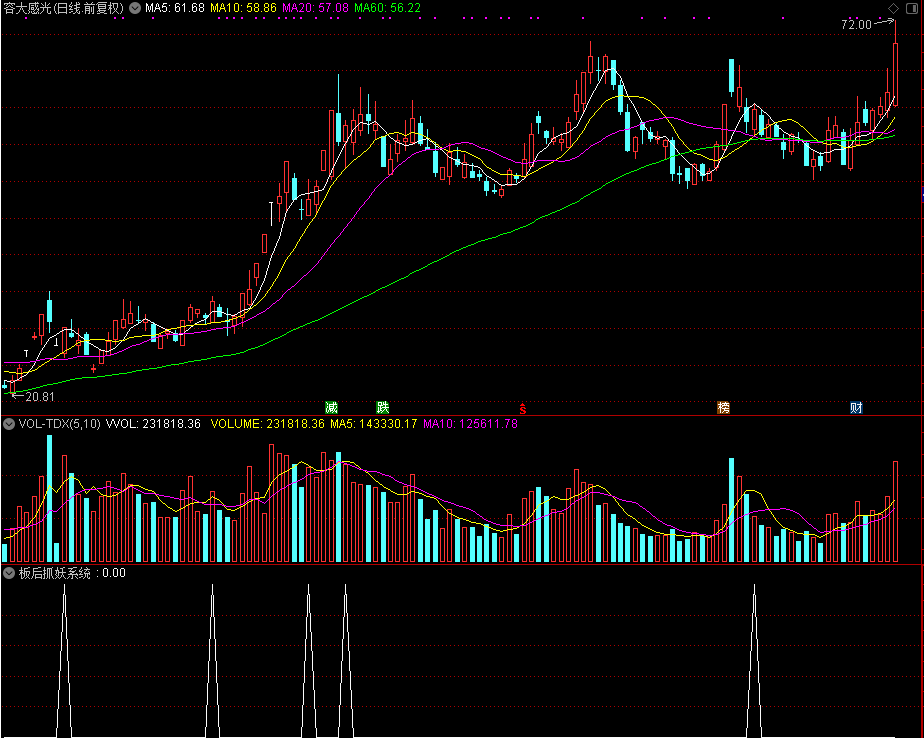Click the latest red volume bar
The width and height of the screenshot is (924, 738).
point(896,512)
